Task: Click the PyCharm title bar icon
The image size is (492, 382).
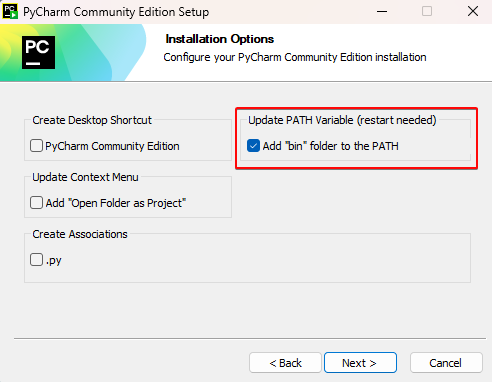Action: click(x=10, y=12)
